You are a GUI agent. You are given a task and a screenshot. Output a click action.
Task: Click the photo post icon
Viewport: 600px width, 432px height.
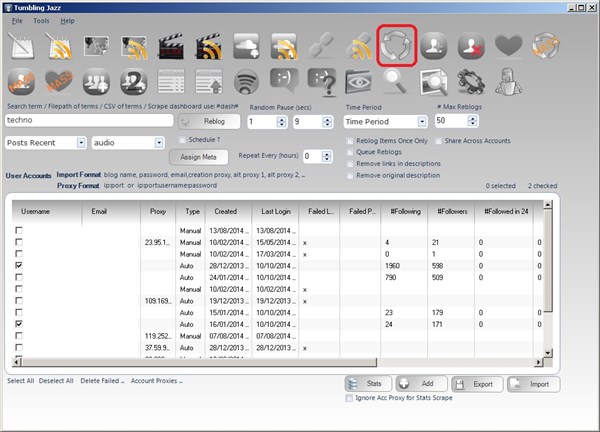(96, 46)
